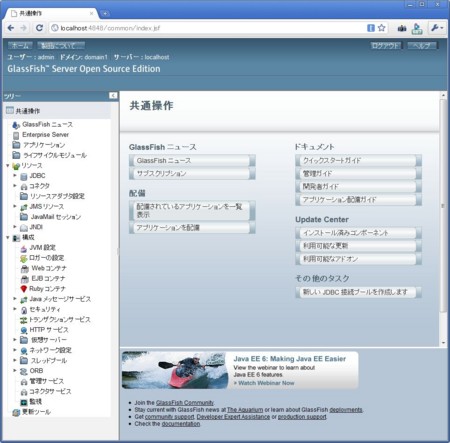
Task: Click the JVM 設定 icon
Action: (24, 248)
